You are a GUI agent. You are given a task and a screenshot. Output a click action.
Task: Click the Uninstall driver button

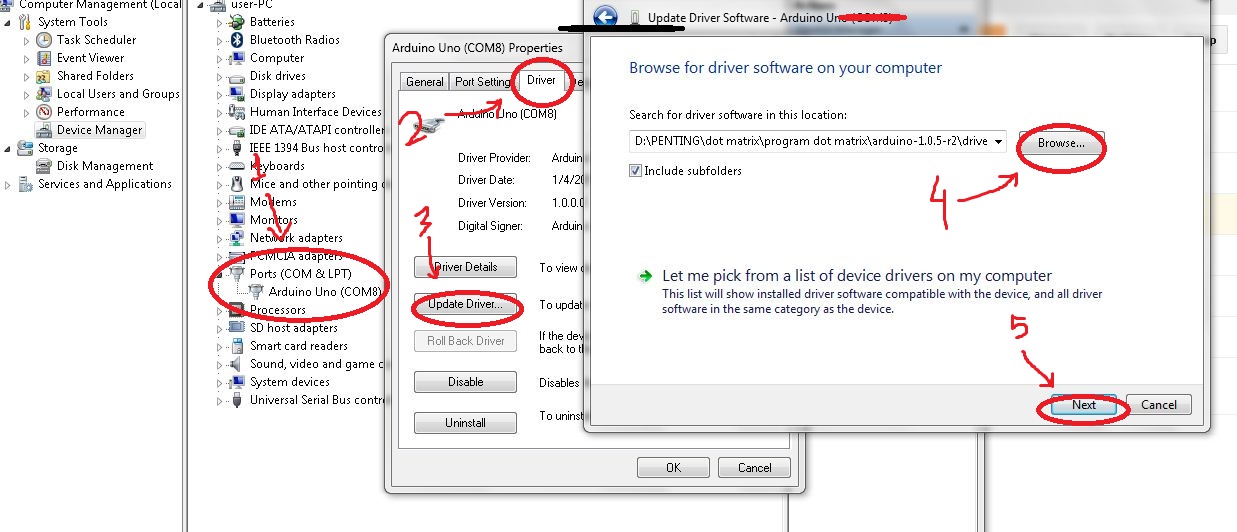(465, 423)
